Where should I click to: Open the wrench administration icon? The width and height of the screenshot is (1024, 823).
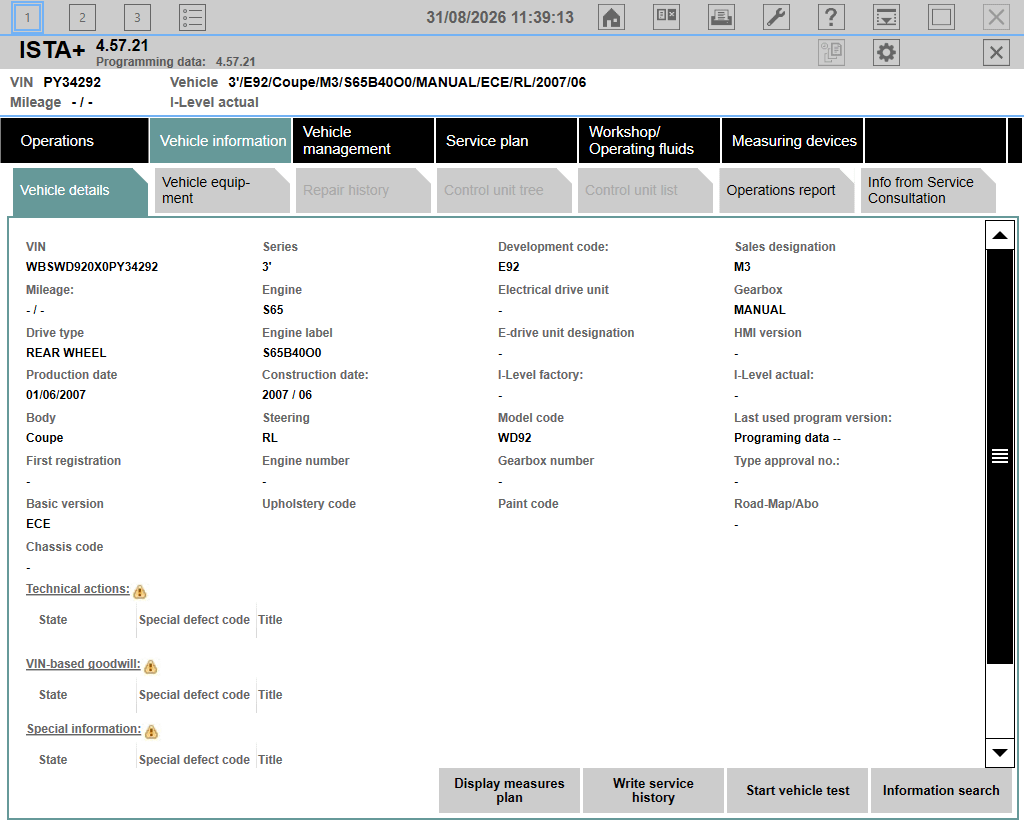click(x=776, y=18)
